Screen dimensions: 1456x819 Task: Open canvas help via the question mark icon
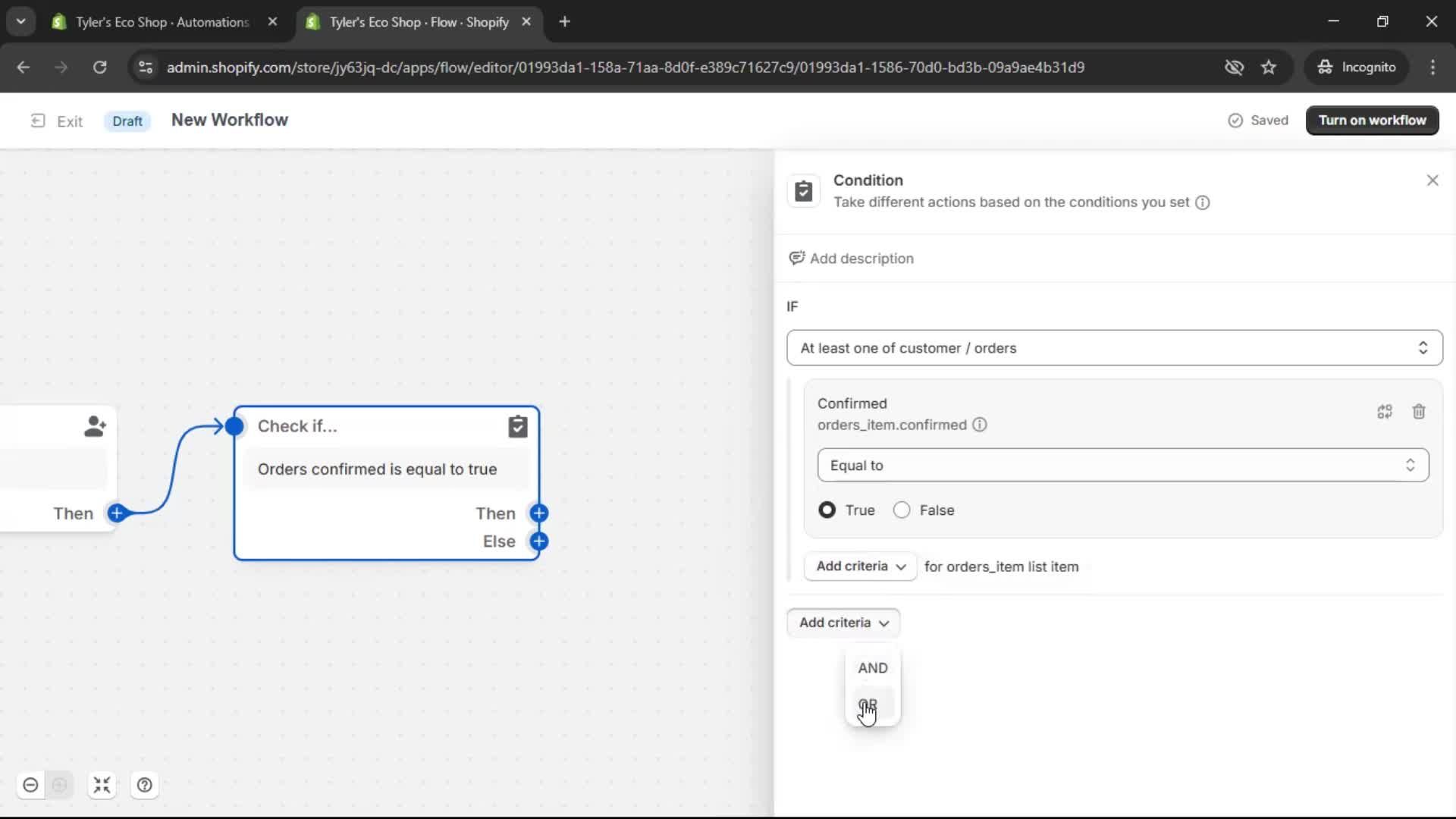[144, 785]
